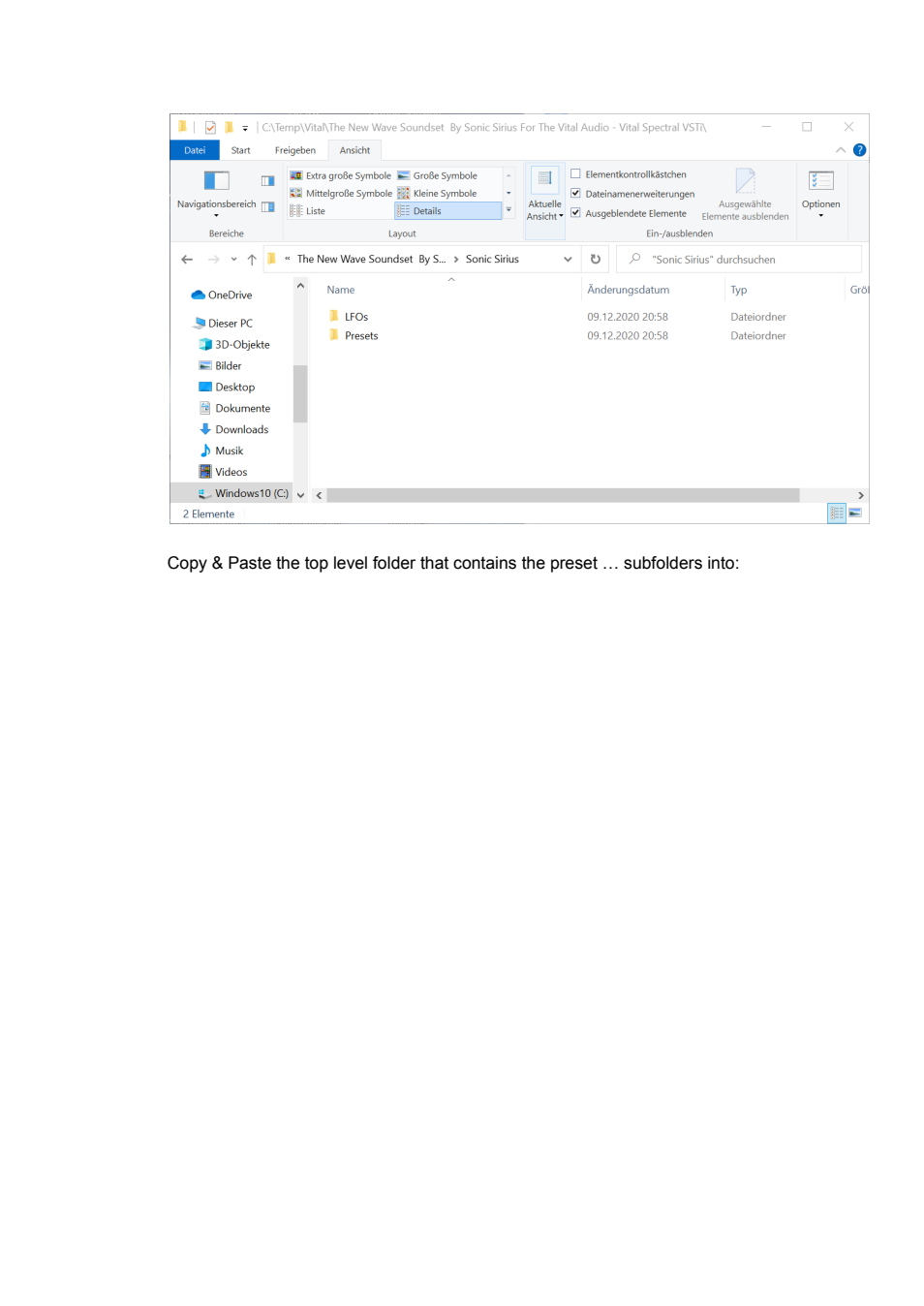Sort by Änderungsdatum column
The image size is (924, 1306).
[628, 290]
